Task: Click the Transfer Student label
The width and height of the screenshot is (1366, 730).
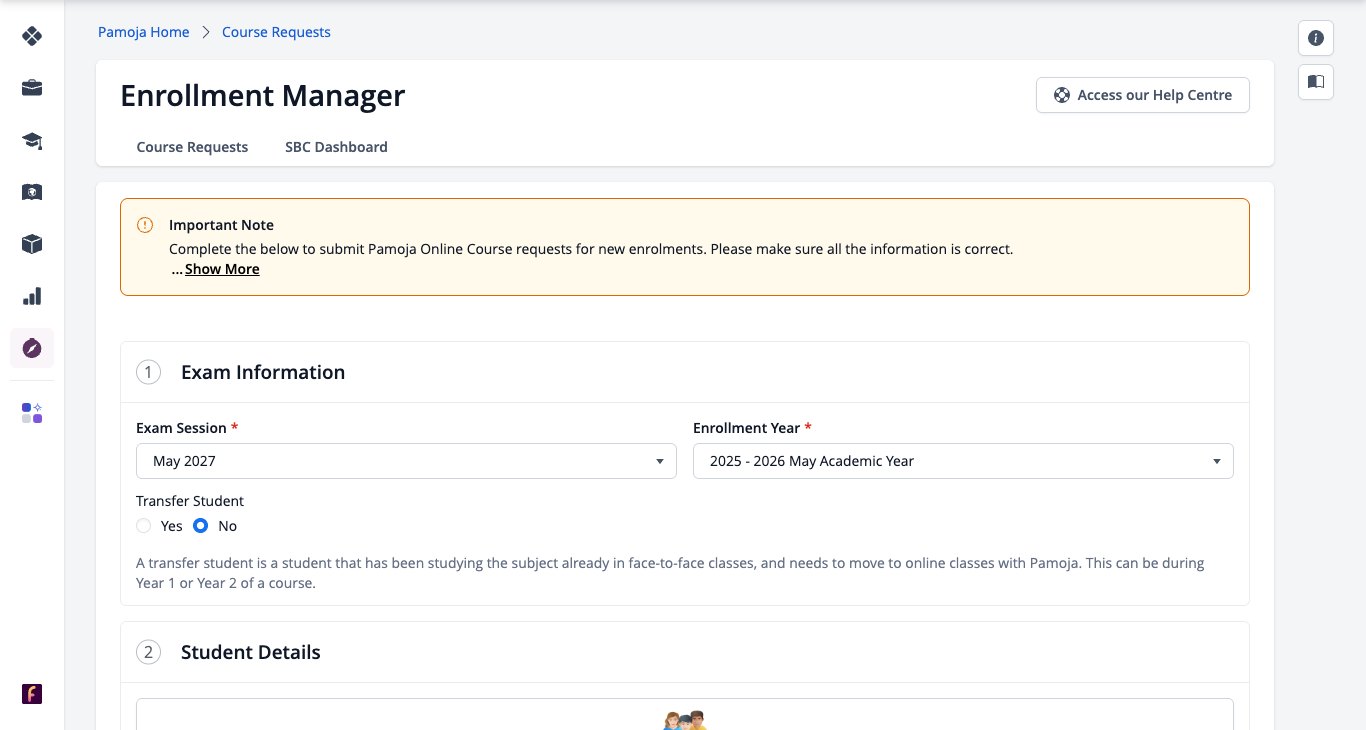Action: pyautogui.click(x=190, y=501)
